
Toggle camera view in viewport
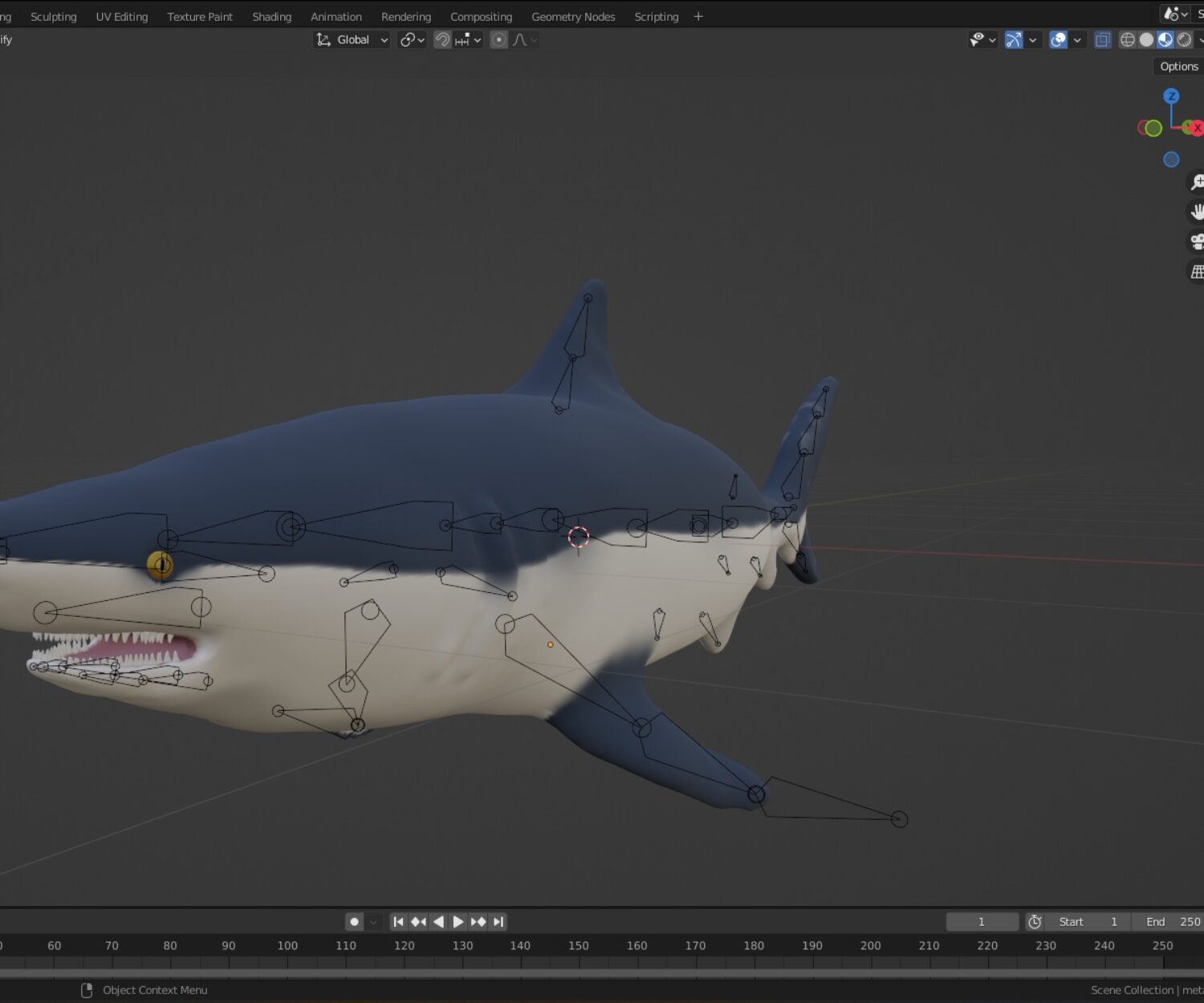click(x=1196, y=242)
